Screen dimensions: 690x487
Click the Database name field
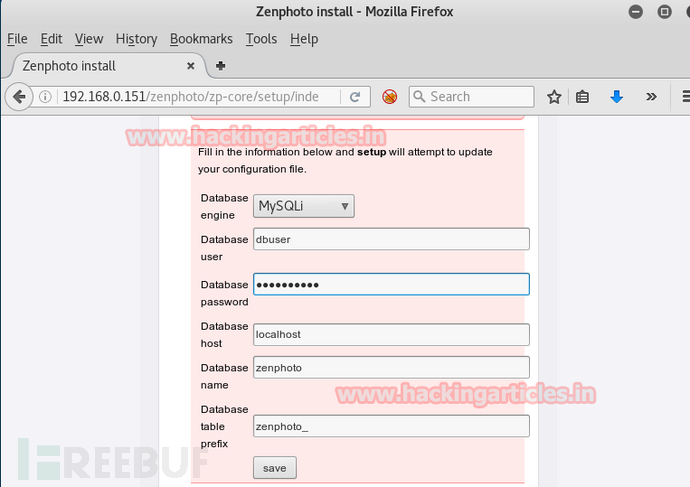point(391,367)
